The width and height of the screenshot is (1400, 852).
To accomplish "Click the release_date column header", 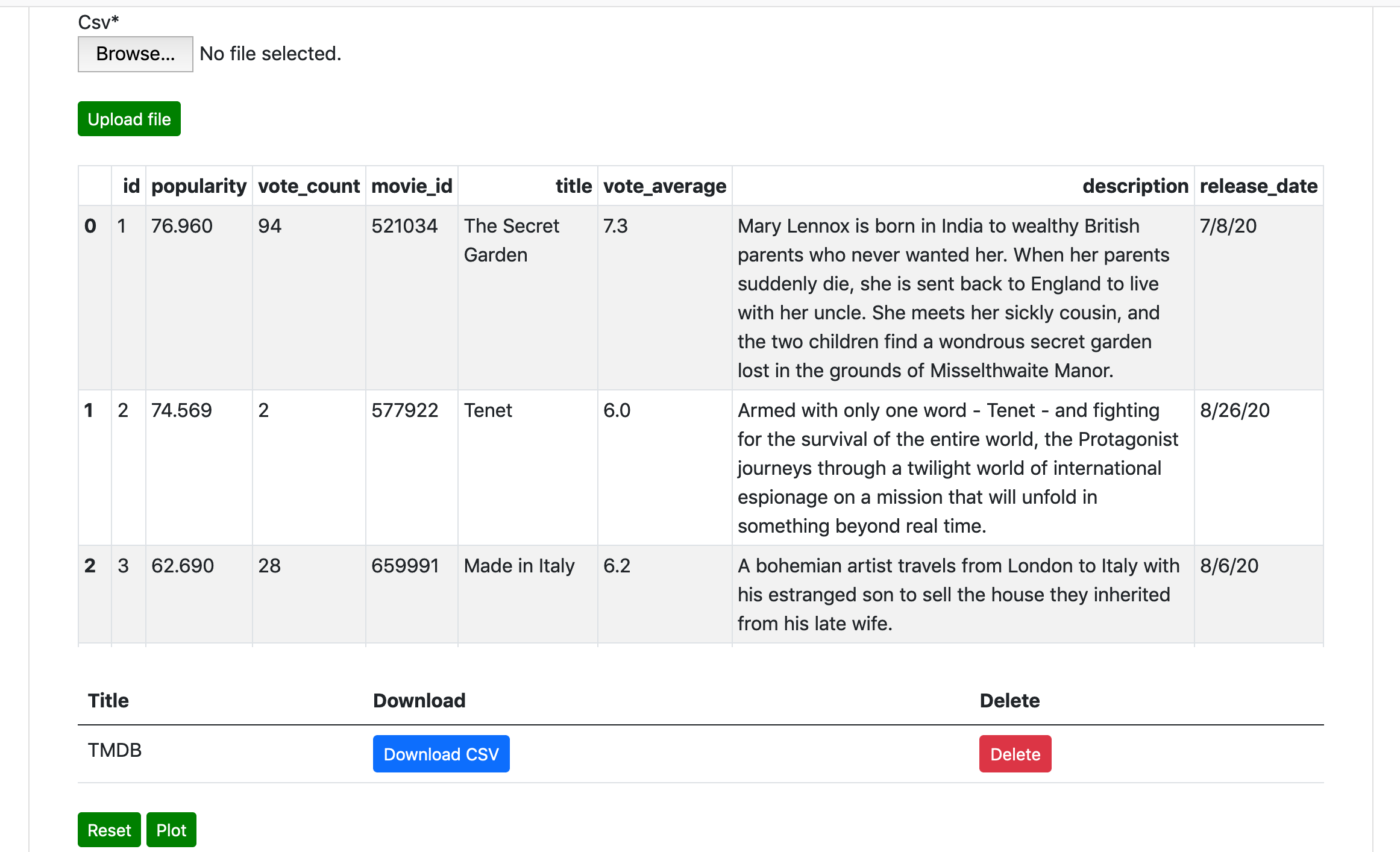I will 1258,186.
